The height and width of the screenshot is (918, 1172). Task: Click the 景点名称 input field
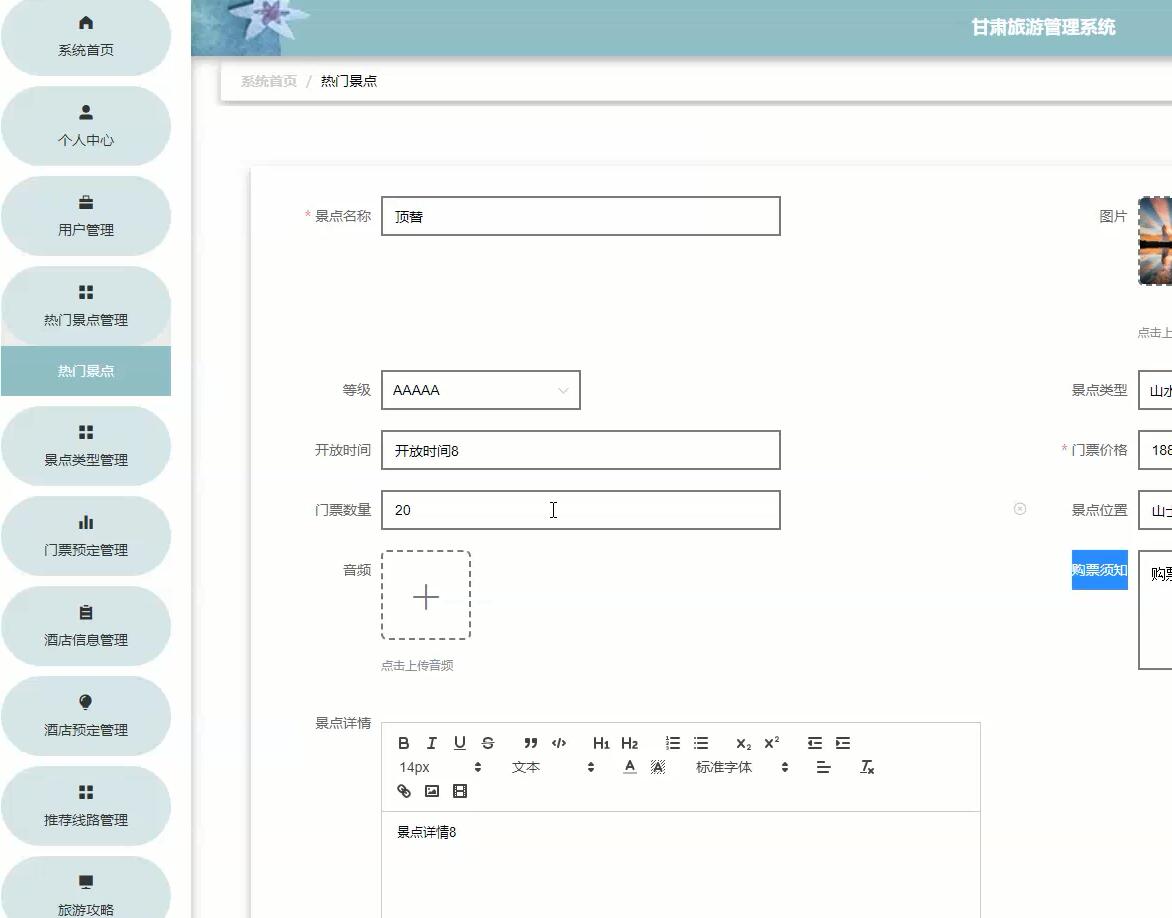580,216
